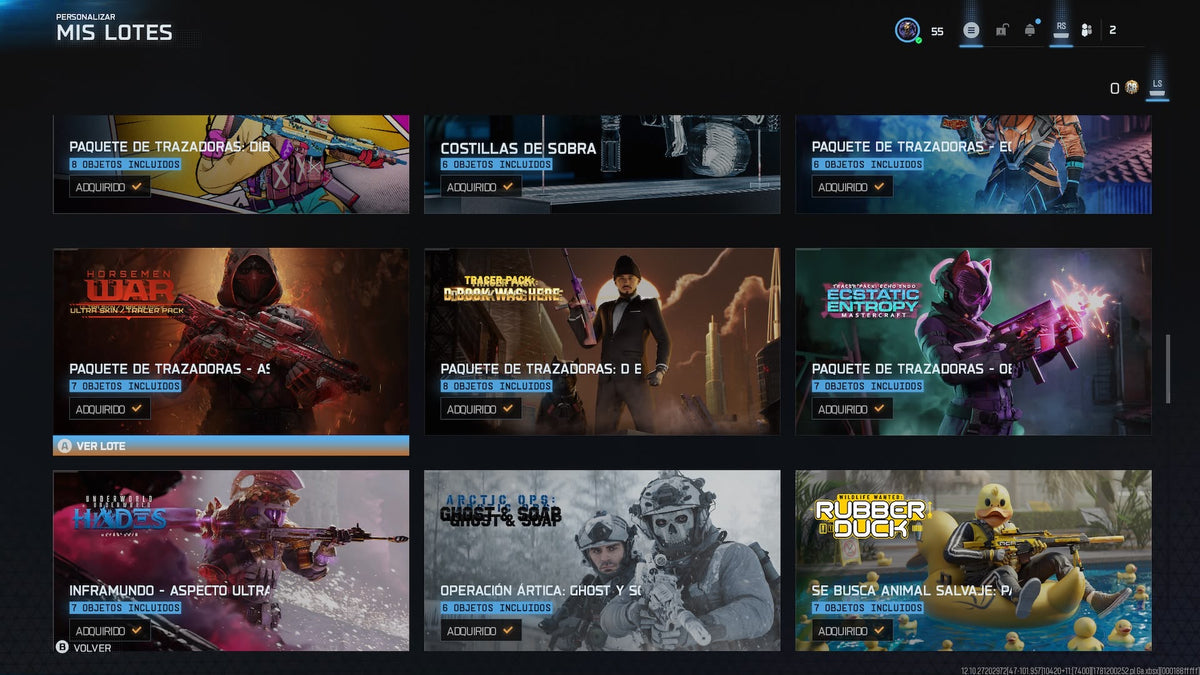The width and height of the screenshot is (1200, 675).
Task: Click 'Inframundo - Aspecto Ultra' title text
Action: pyautogui.click(x=169, y=591)
